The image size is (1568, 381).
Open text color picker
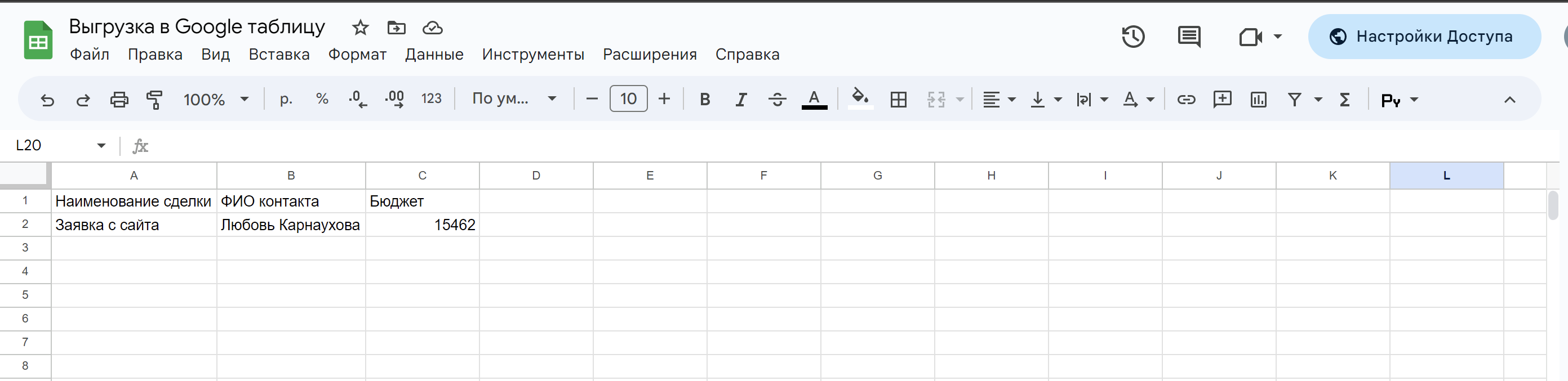814,99
